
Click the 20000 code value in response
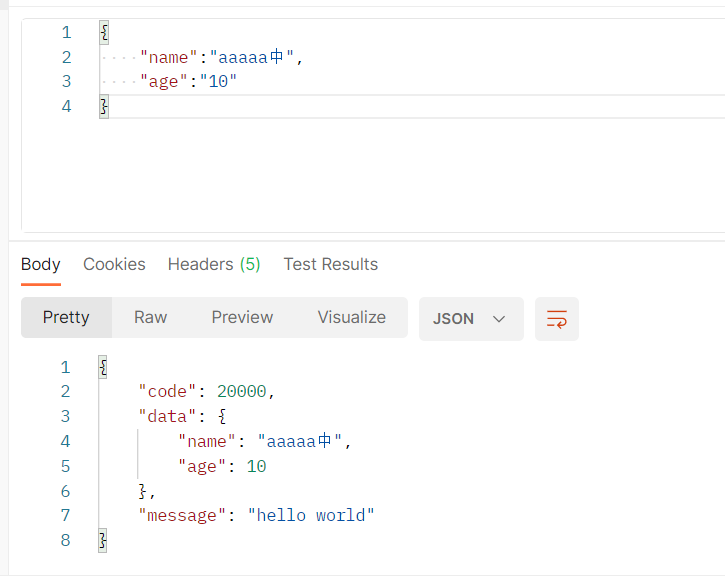tap(242, 392)
